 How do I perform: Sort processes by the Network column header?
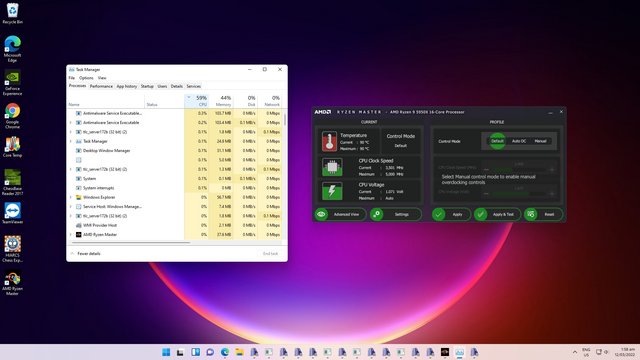[270, 101]
